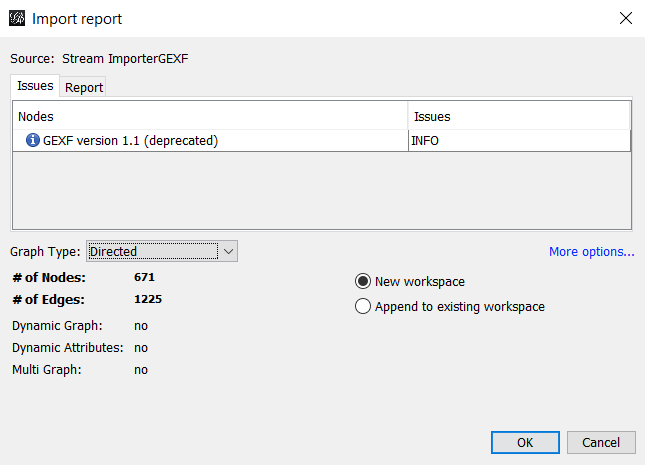Open the Graph Type dropdown

162,252
